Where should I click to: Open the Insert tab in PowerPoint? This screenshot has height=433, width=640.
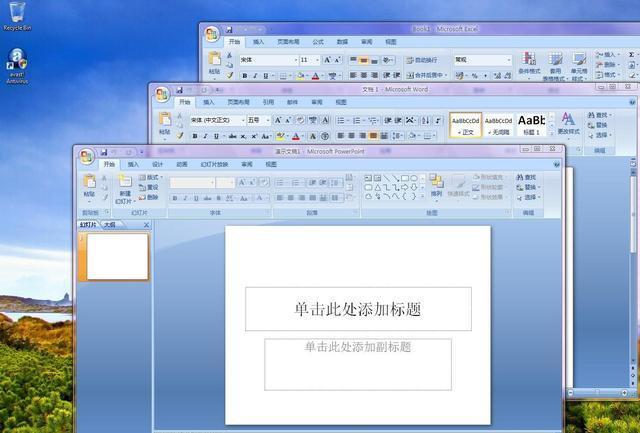133,164
